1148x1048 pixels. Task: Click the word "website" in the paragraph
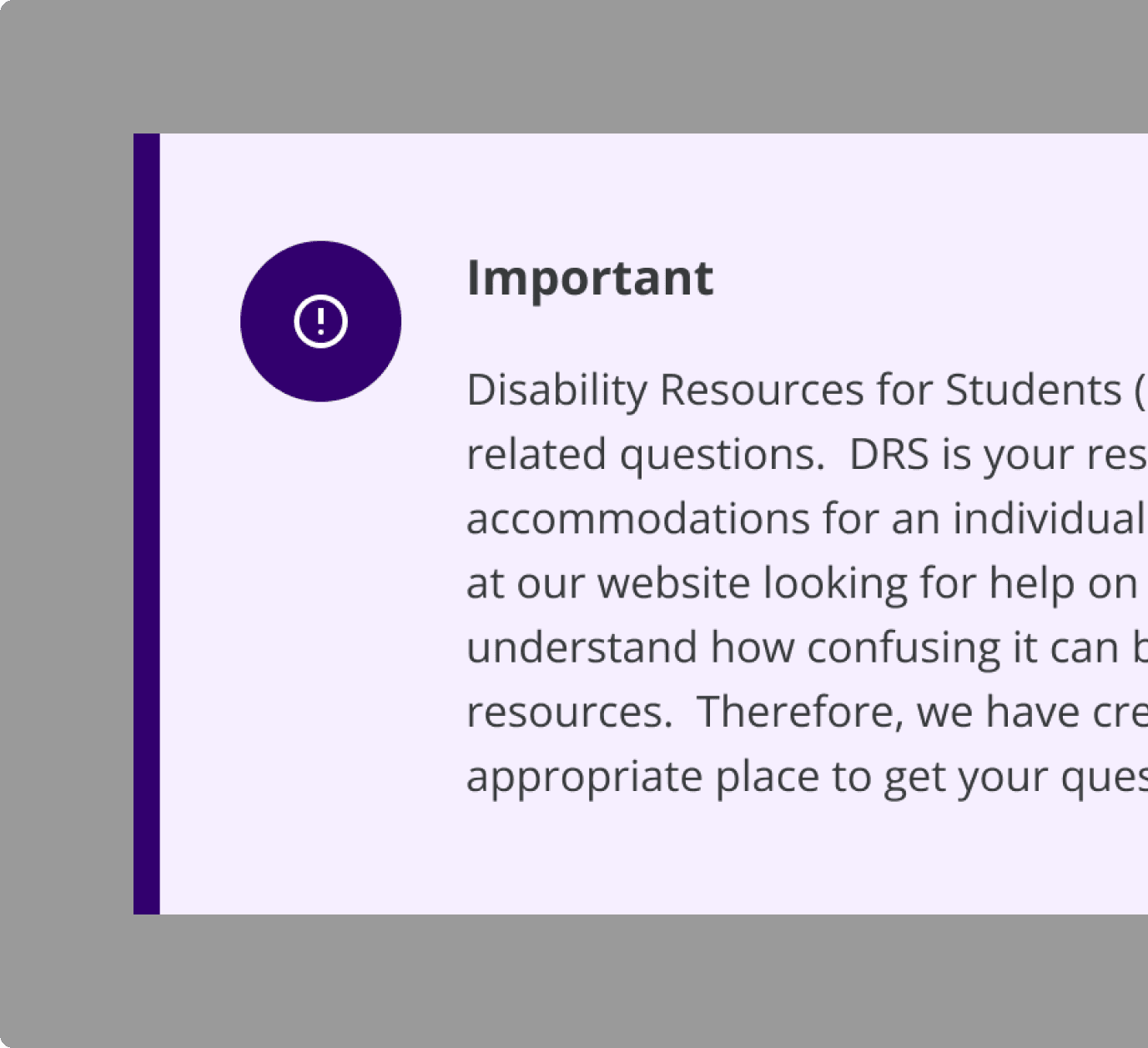[x=673, y=583]
